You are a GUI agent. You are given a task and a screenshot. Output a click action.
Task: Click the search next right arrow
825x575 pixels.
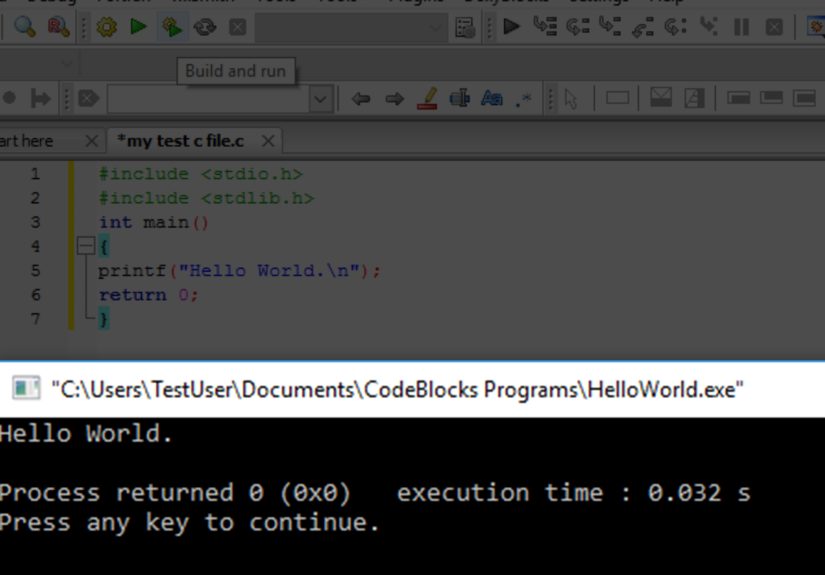coord(394,98)
